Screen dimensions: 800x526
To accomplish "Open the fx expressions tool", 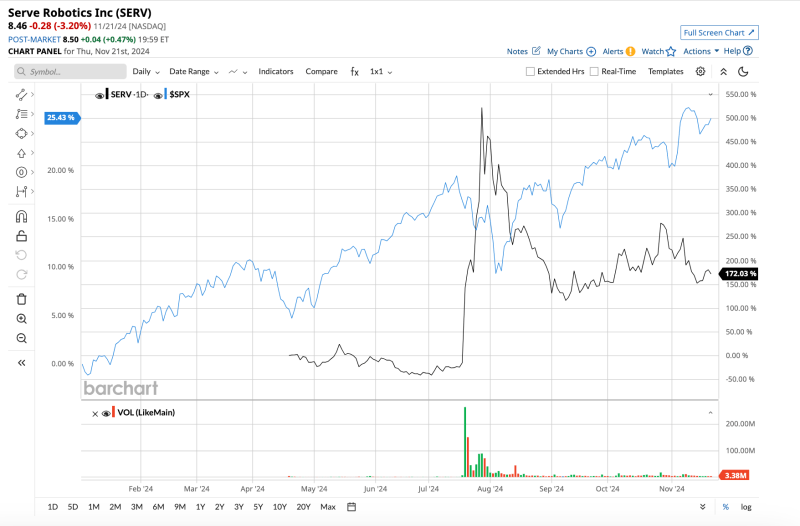I will 355,72.
